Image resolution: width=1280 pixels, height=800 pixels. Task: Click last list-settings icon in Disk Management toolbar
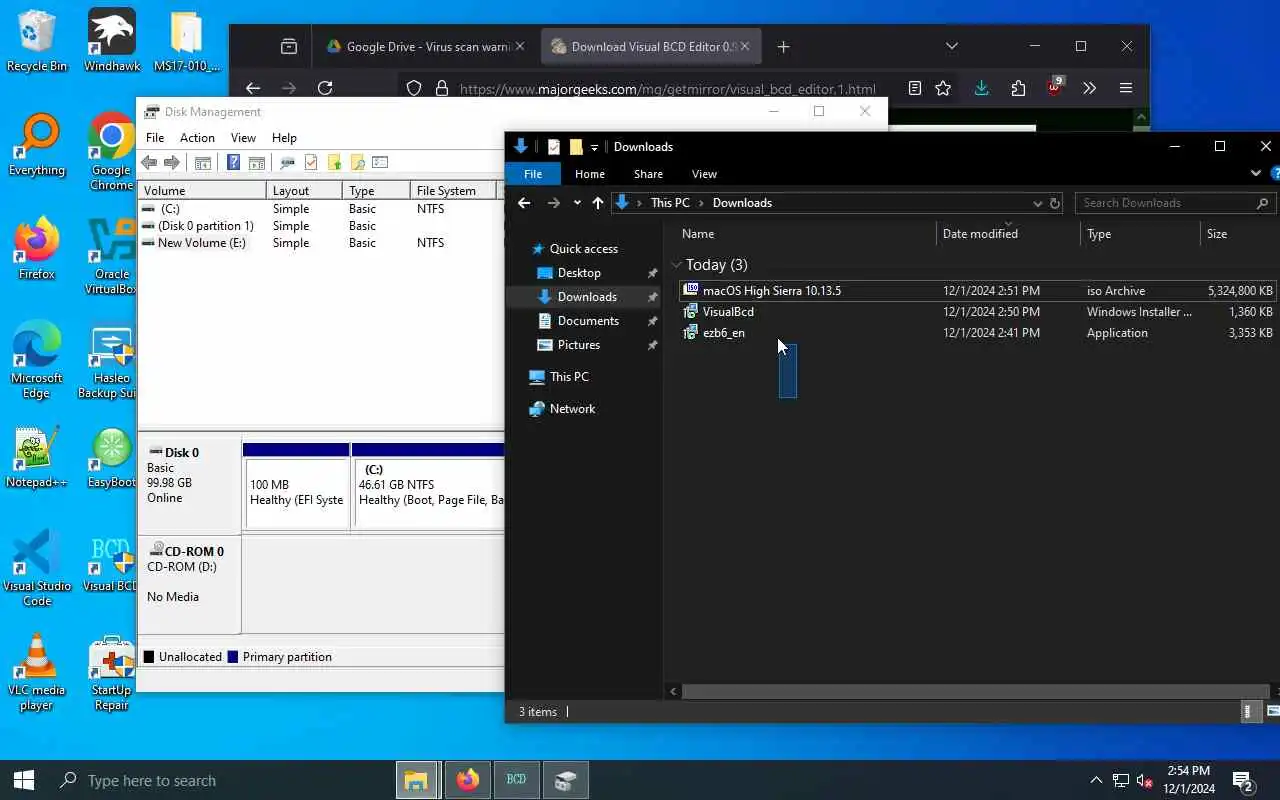pyautogui.click(x=380, y=162)
